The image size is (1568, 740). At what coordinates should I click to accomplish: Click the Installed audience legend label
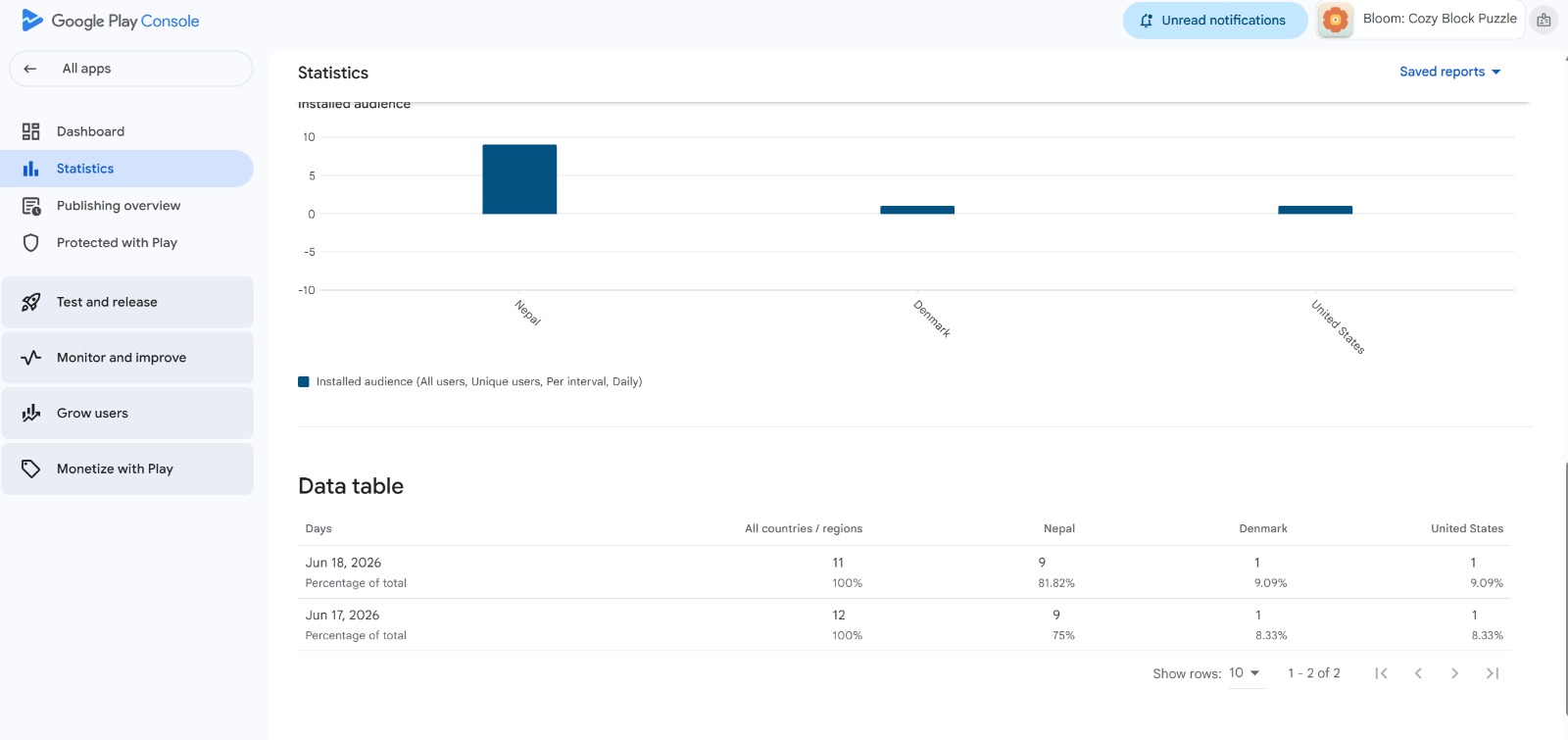479,382
